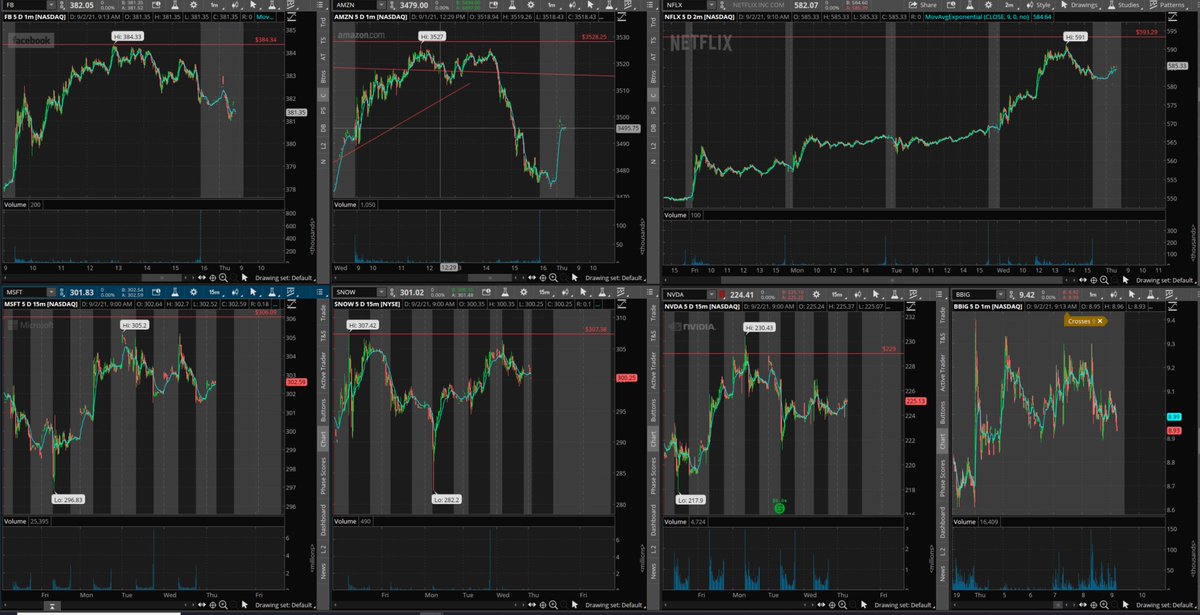Change the 2m timeframe in NFLX chart
This screenshot has height=615, width=1200.
click(1009, 5)
